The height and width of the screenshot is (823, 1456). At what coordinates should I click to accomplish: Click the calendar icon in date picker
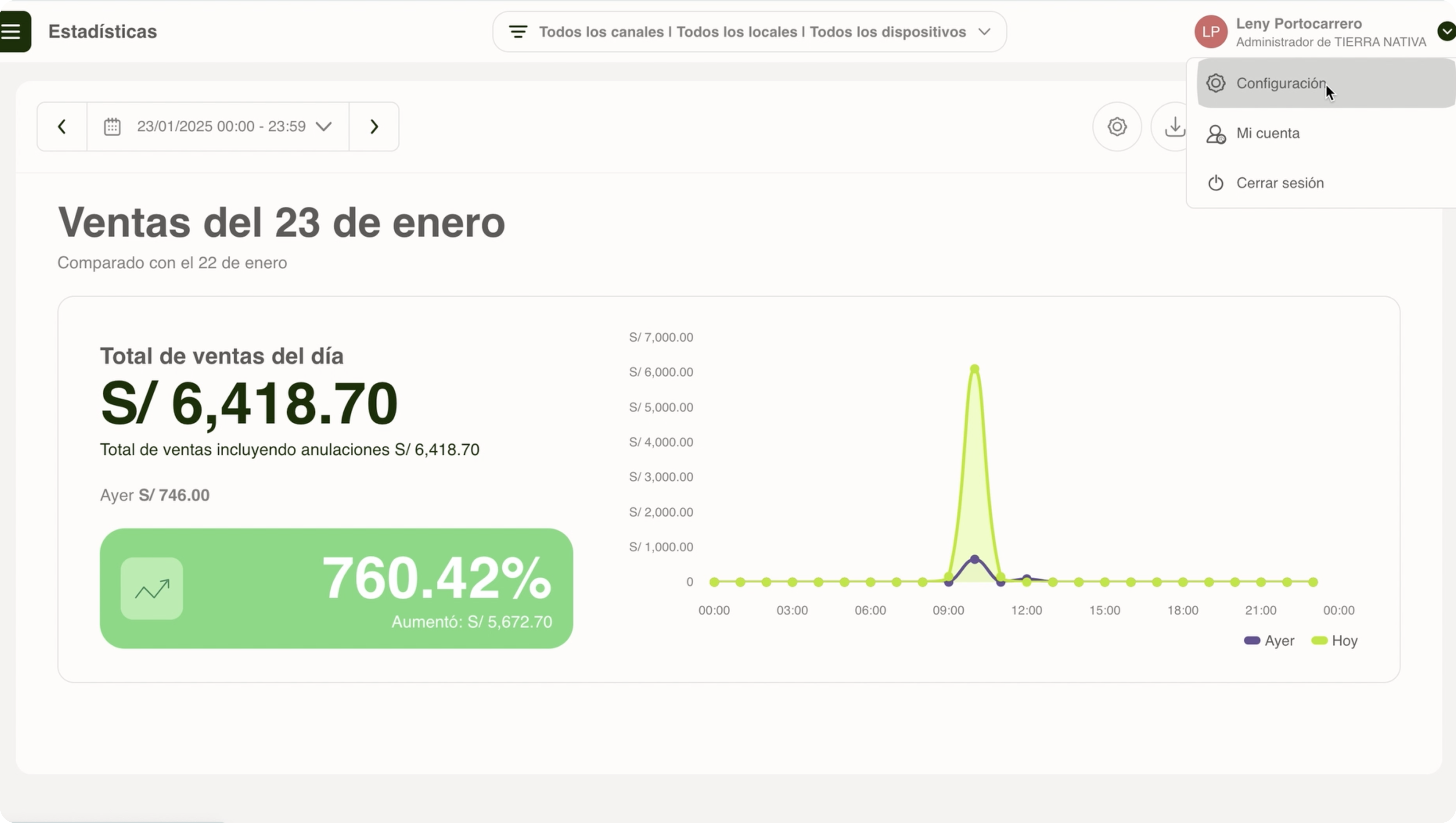tap(112, 127)
